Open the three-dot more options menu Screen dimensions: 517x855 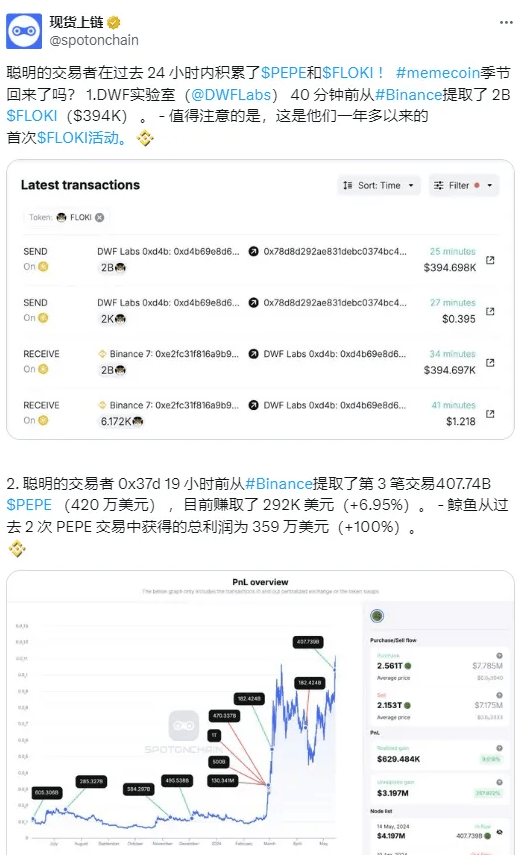506,22
